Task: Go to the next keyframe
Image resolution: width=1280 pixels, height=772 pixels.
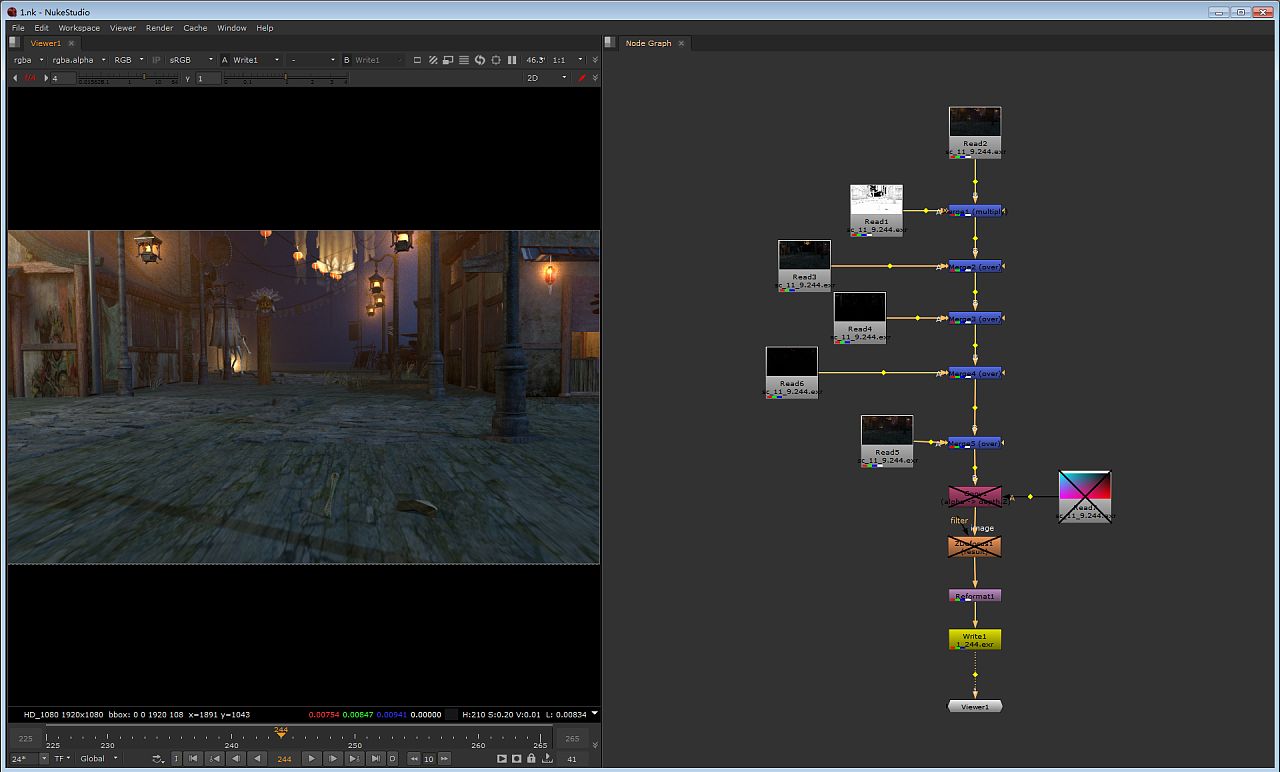Action: [x=354, y=759]
